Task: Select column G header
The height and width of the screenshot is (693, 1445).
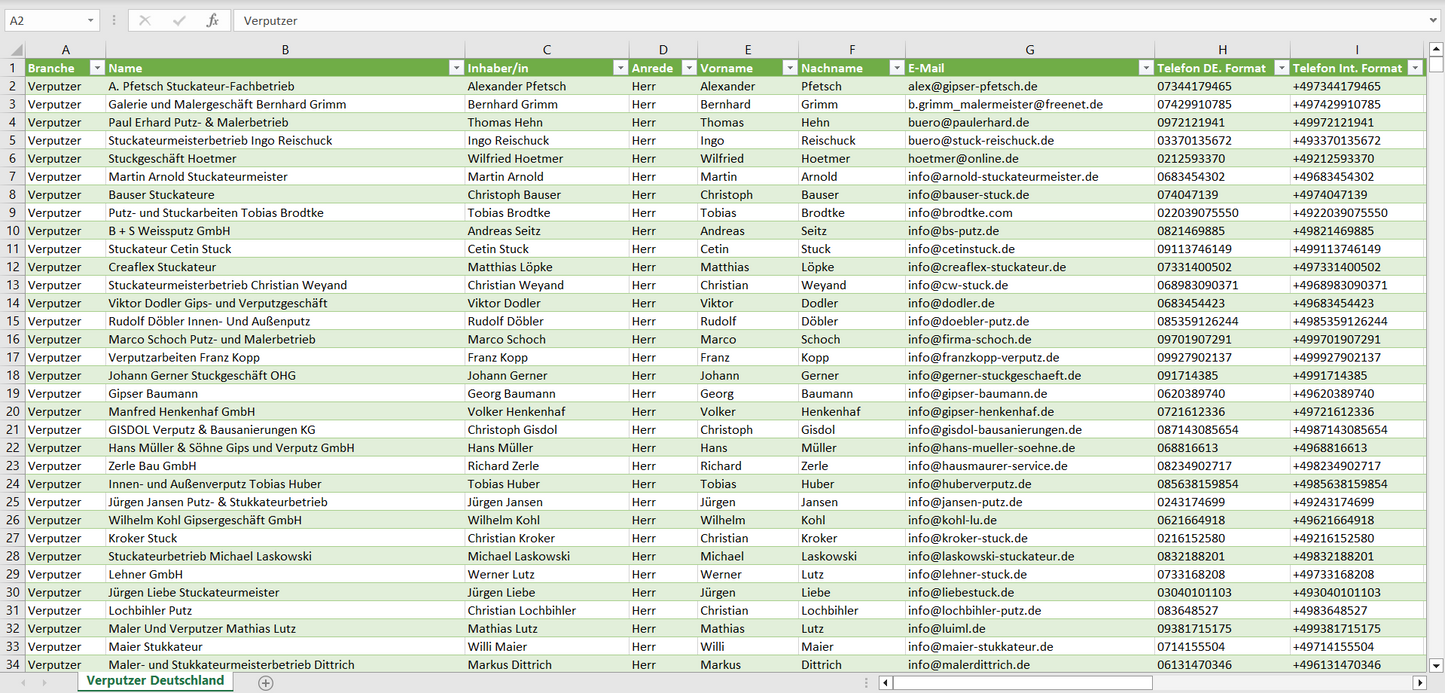Action: pyautogui.click(x=1029, y=50)
